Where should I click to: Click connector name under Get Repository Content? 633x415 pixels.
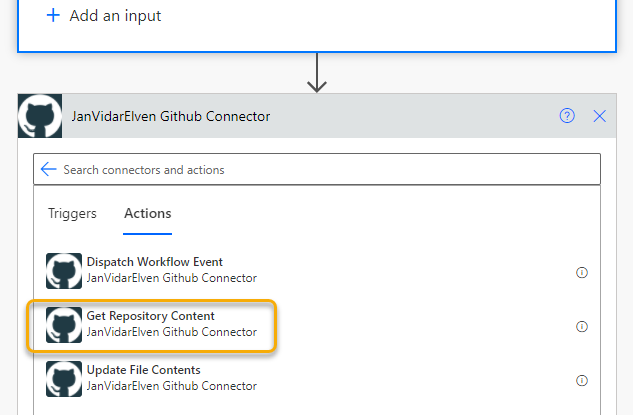coord(172,332)
